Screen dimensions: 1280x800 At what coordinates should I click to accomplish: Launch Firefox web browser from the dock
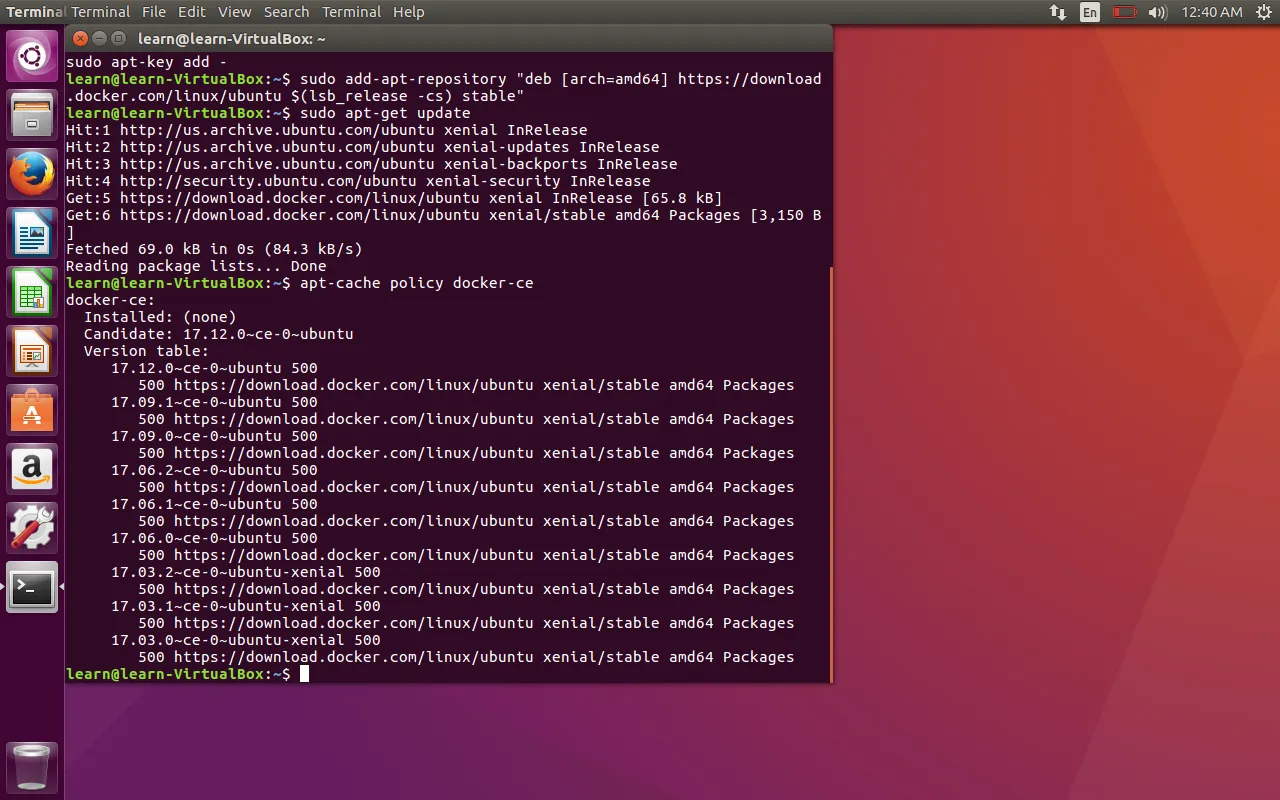[x=32, y=174]
